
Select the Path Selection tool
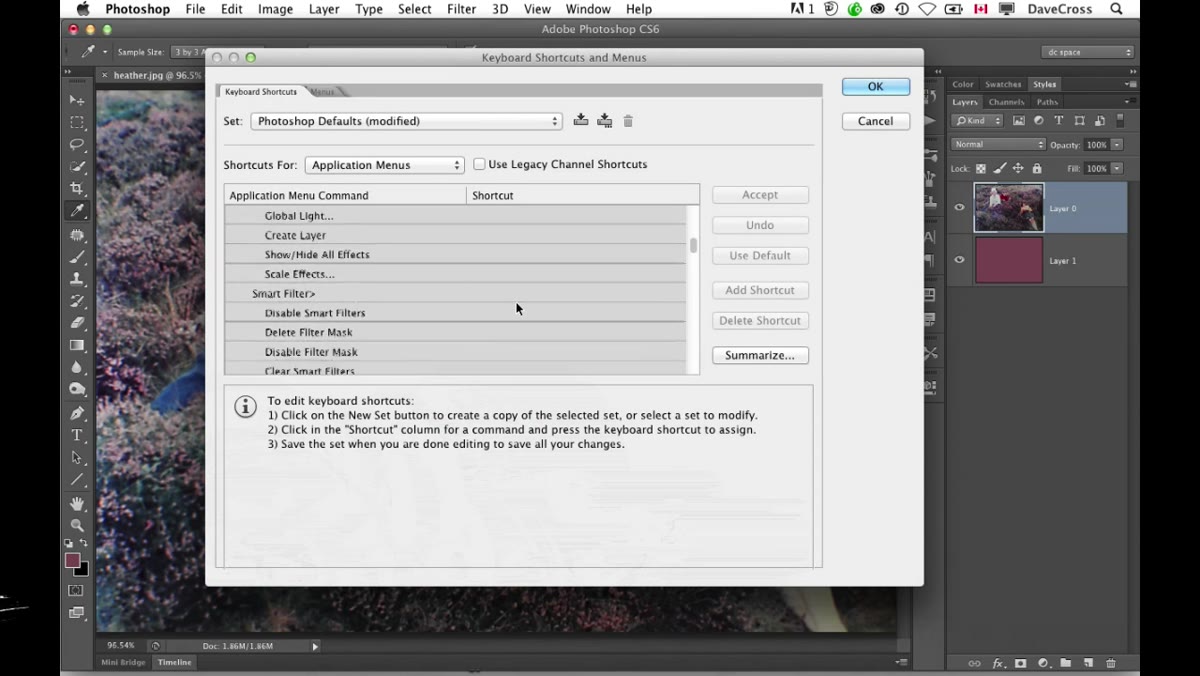tap(77, 457)
